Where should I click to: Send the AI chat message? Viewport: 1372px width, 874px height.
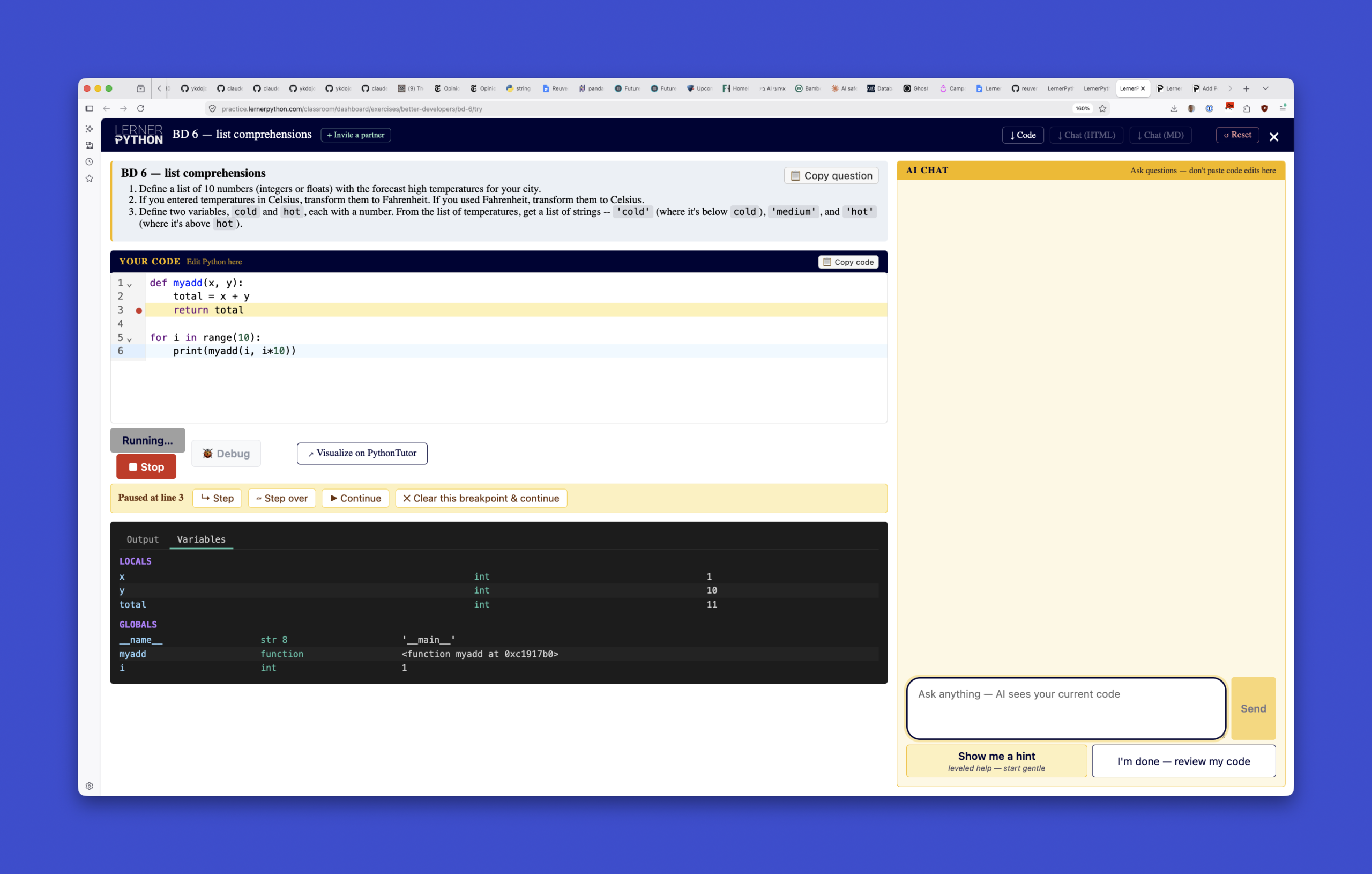1254,708
